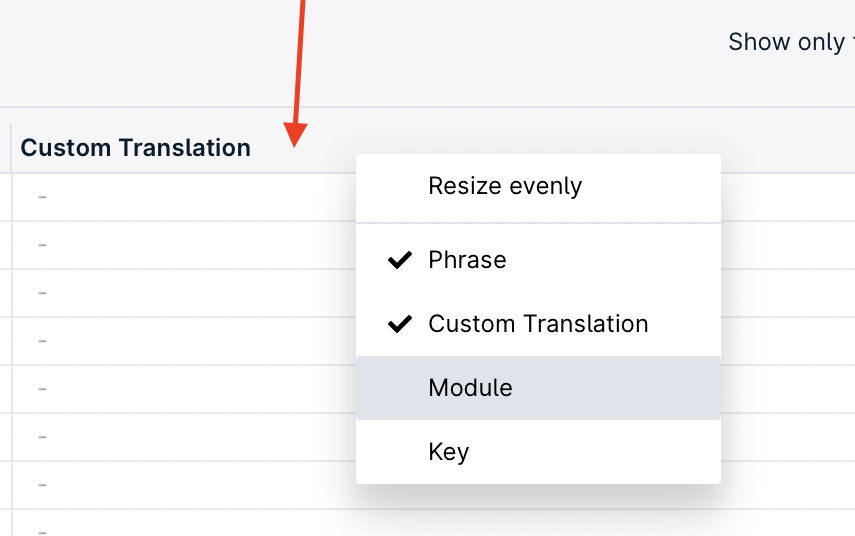The image size is (855, 536).
Task: Click the checkmark icon beside Phrase
Action: pyautogui.click(x=400, y=260)
